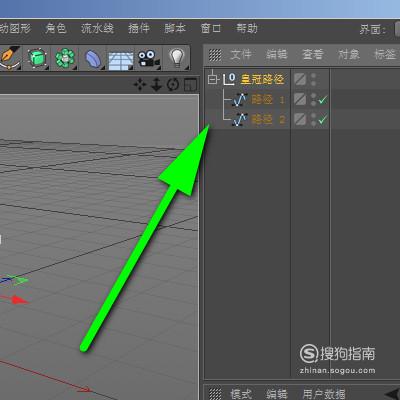Image resolution: width=400 pixels, height=400 pixels.
Task: Open the 界面 layout dropdown
Action: 397,29
